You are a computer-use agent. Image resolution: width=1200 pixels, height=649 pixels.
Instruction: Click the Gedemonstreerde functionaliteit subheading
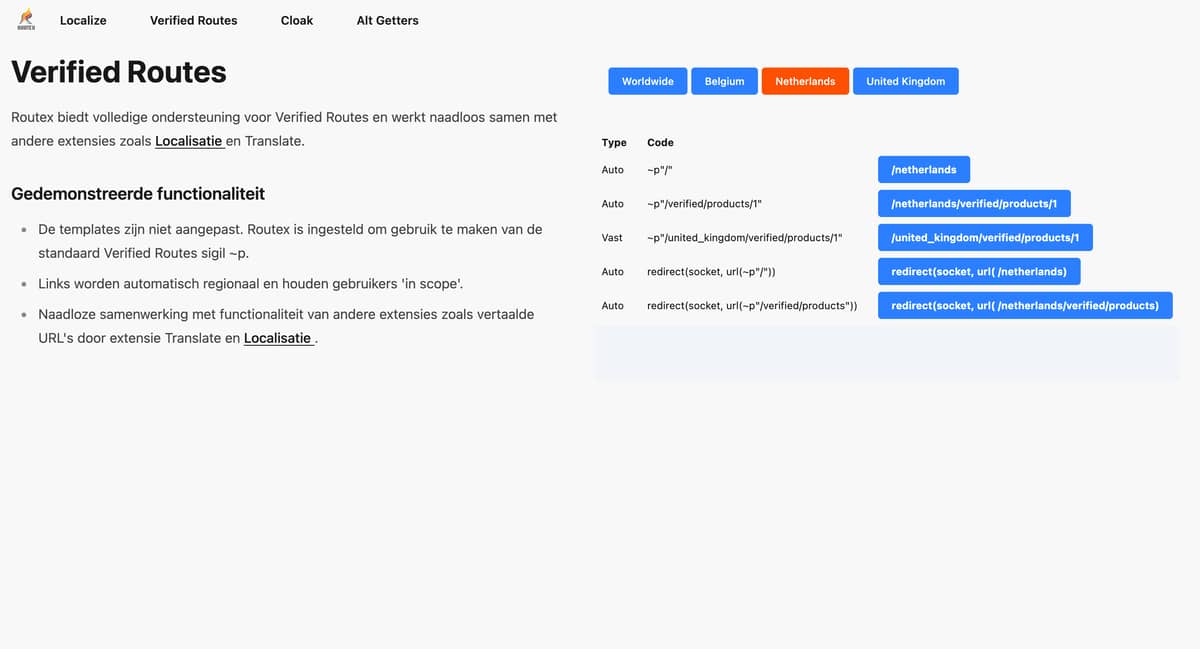[x=138, y=193]
